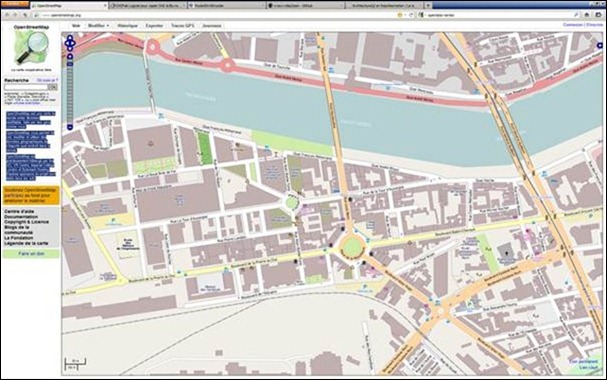Open the new tab plus button

(x=428, y=6)
